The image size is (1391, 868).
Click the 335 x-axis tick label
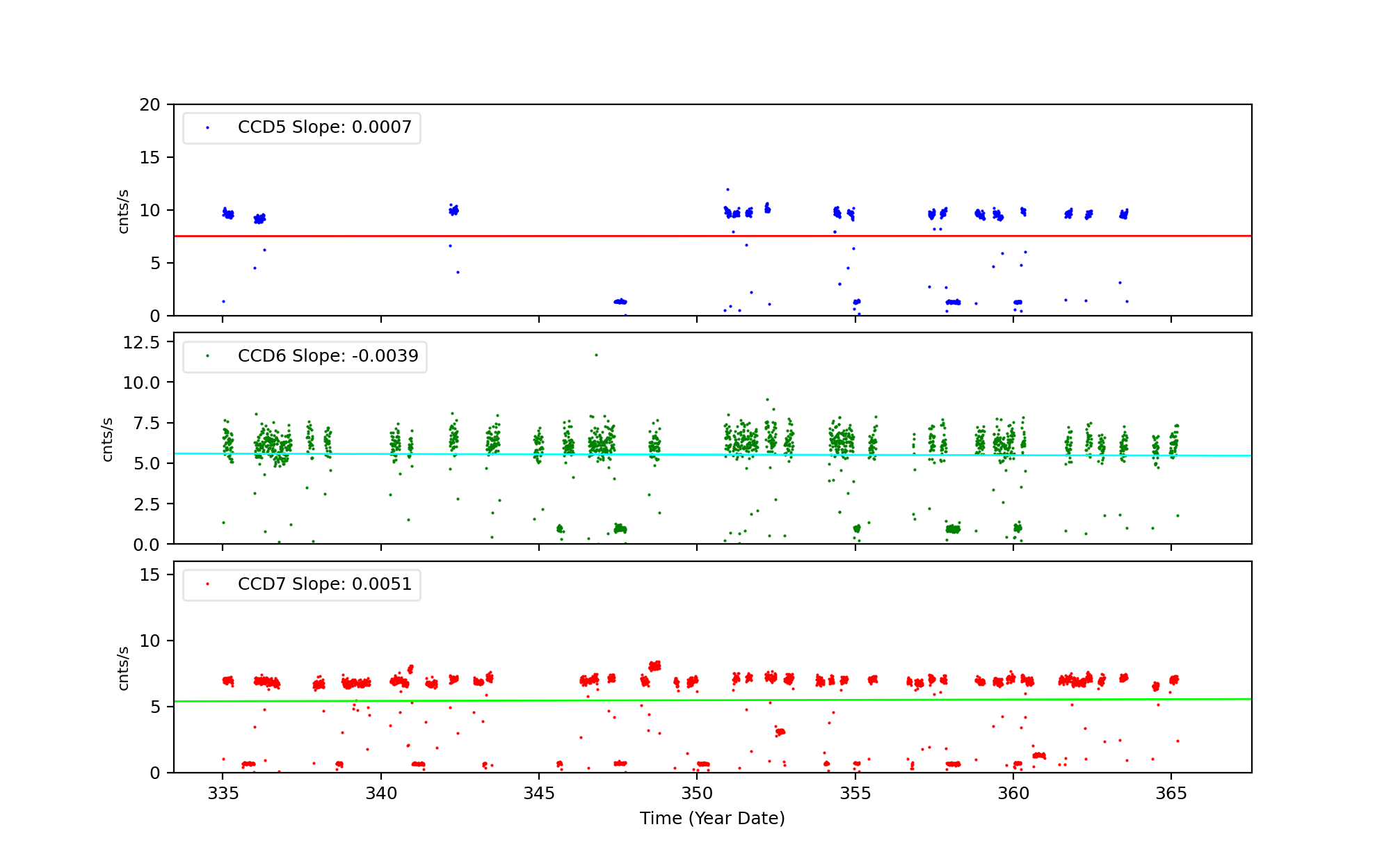(x=223, y=794)
